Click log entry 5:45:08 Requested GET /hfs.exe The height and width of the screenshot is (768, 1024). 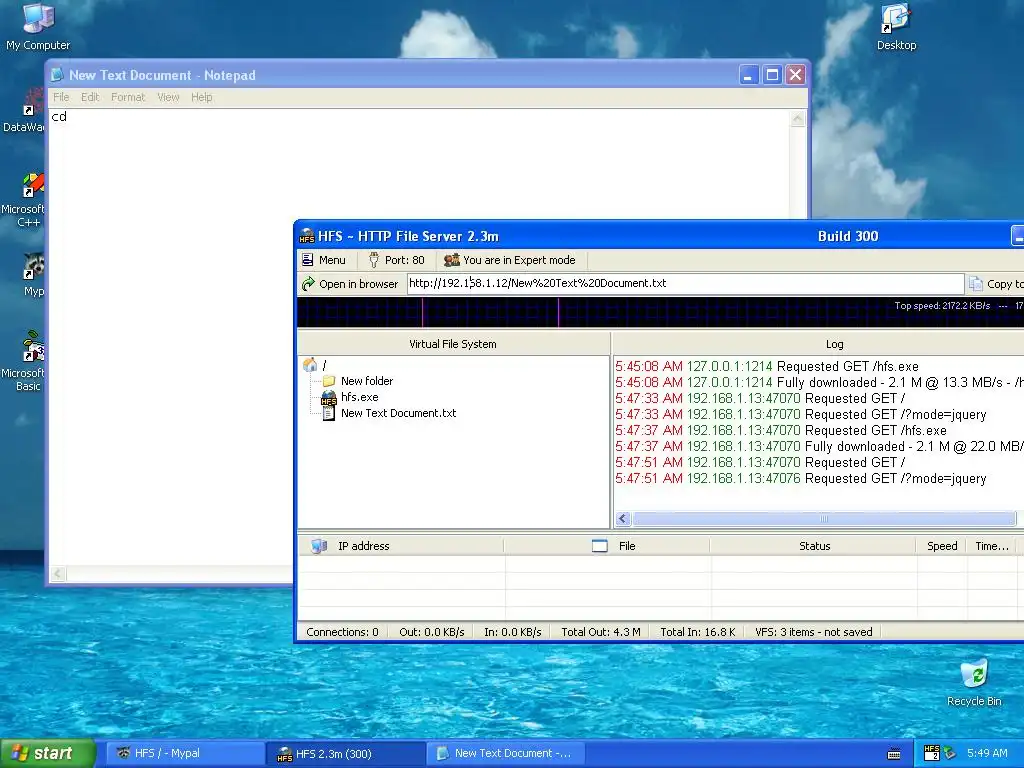pos(767,366)
